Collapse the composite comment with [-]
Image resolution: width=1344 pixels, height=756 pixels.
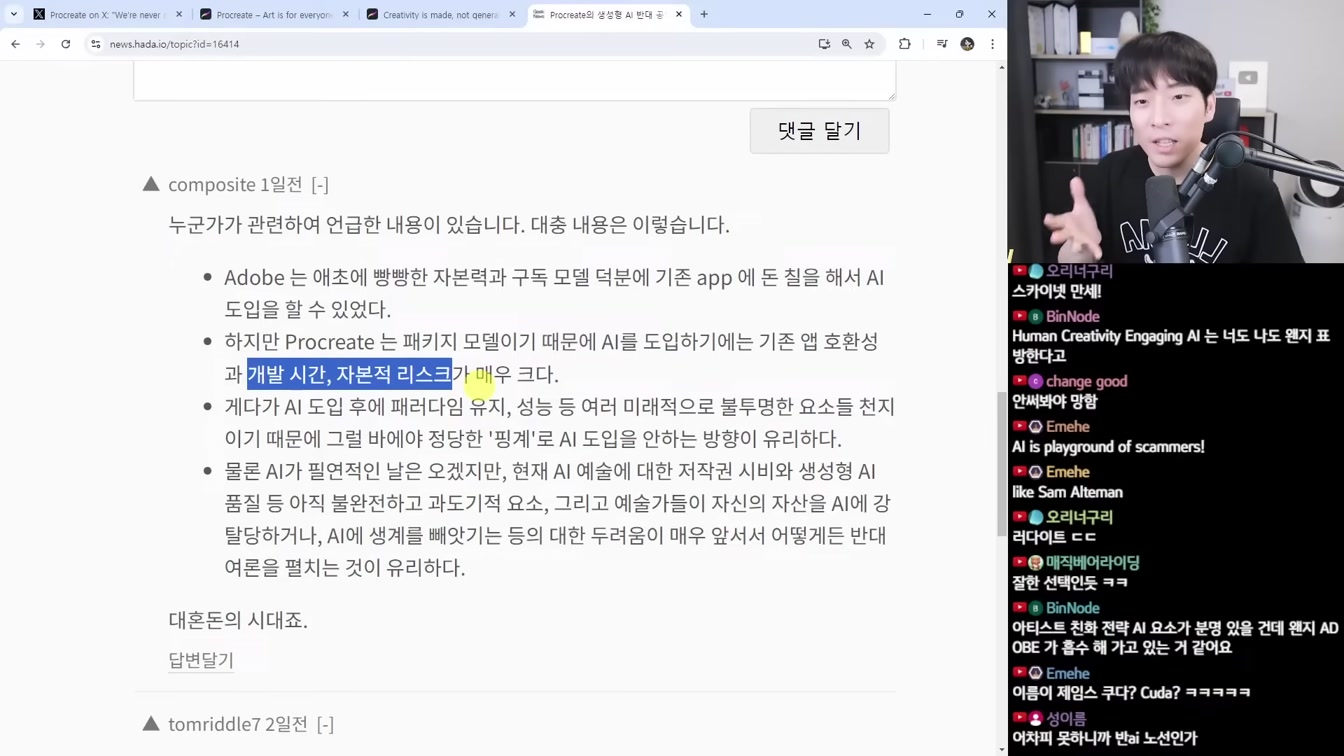coord(320,185)
